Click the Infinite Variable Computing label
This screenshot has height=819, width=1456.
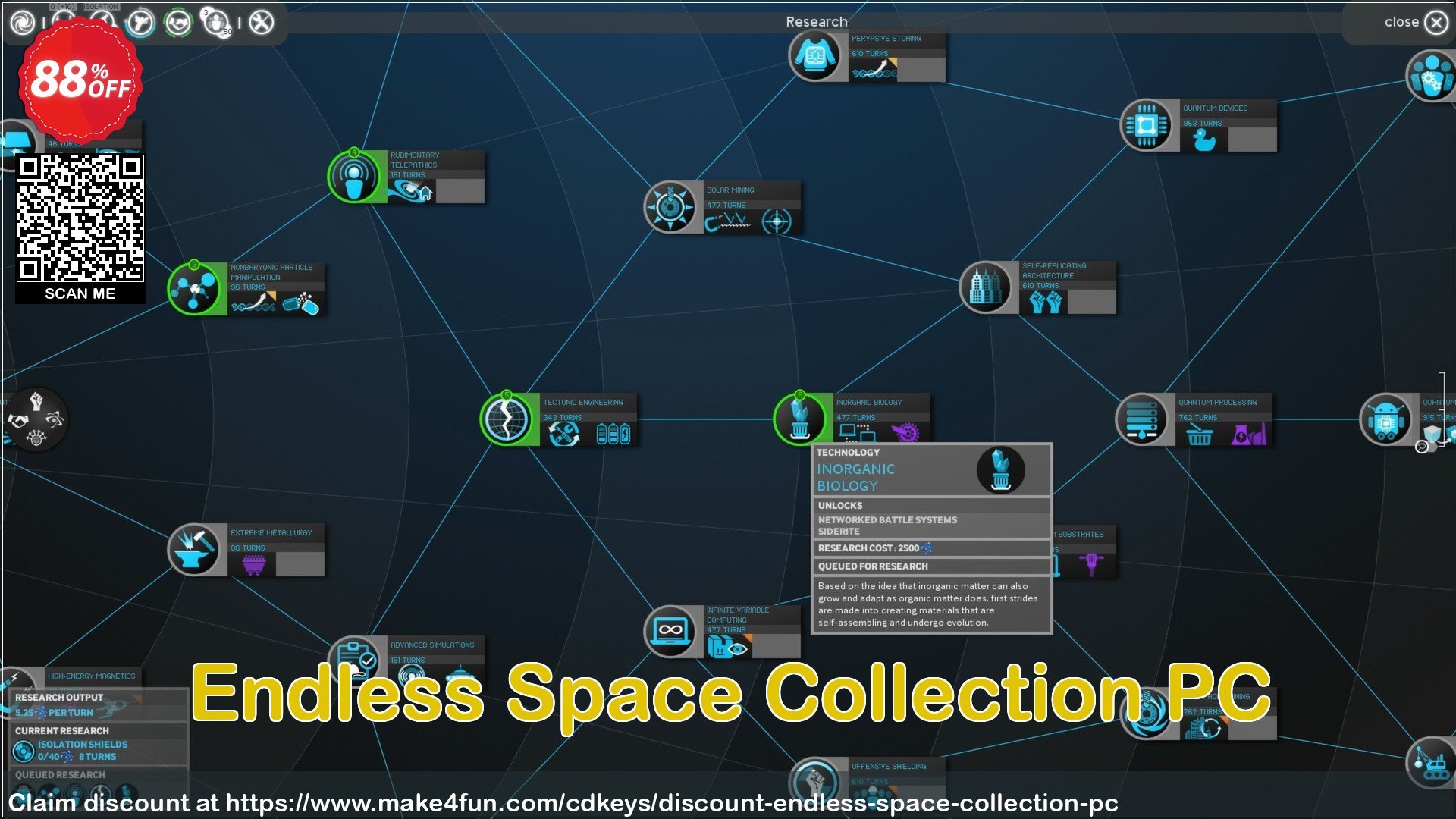[737, 615]
